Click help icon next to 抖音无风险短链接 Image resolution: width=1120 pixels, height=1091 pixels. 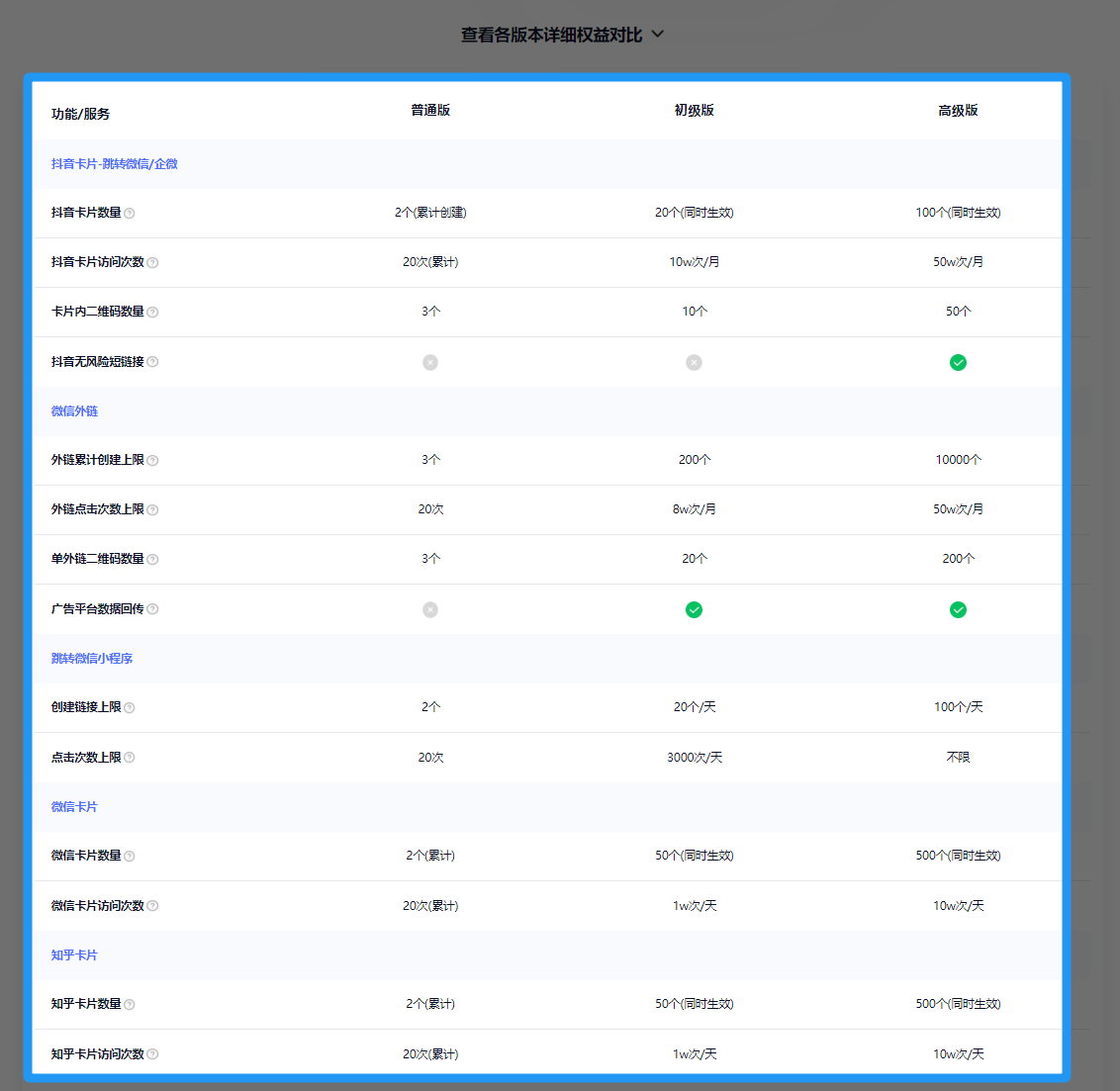click(x=152, y=362)
